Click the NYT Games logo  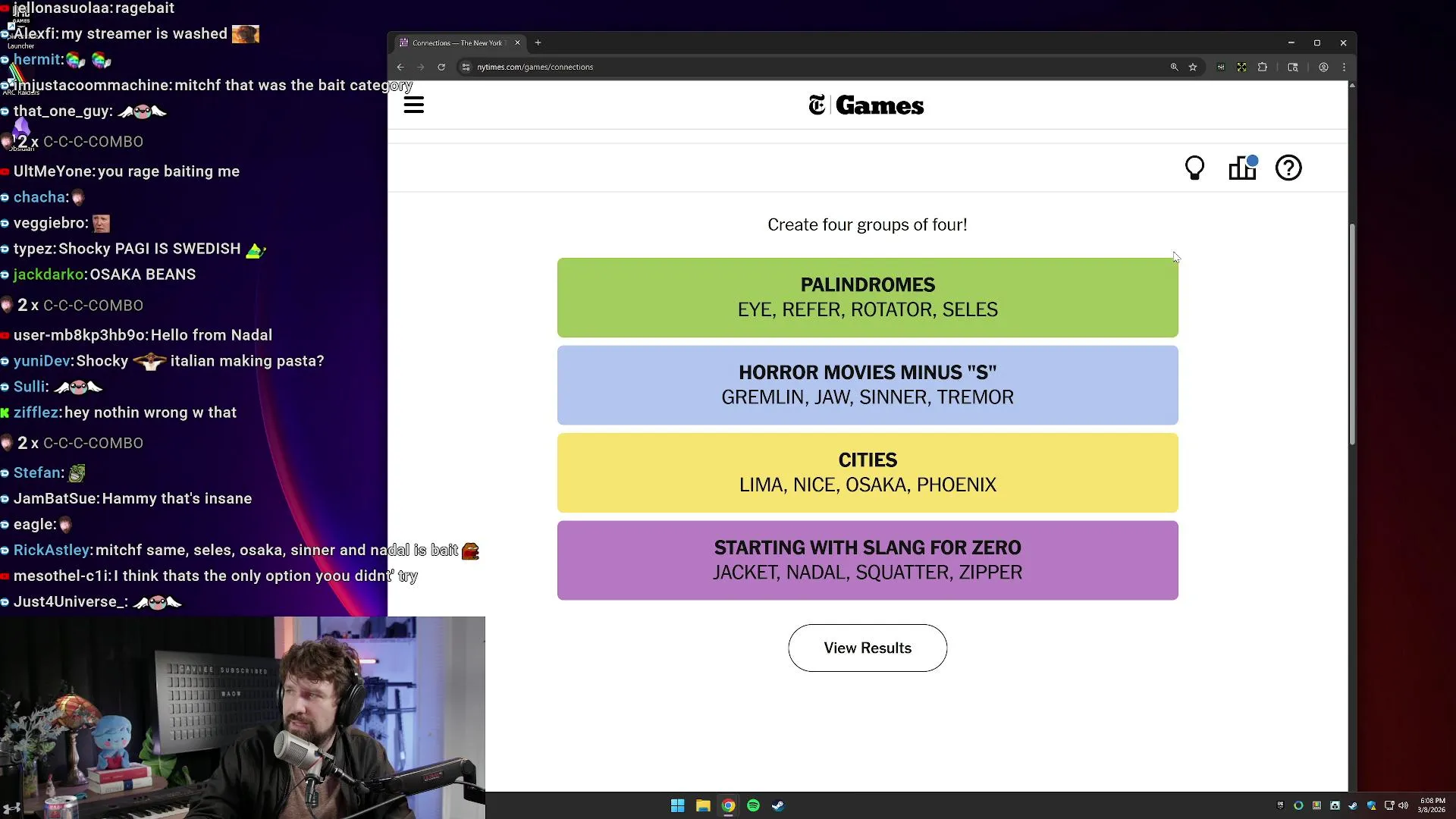pyautogui.click(x=866, y=105)
